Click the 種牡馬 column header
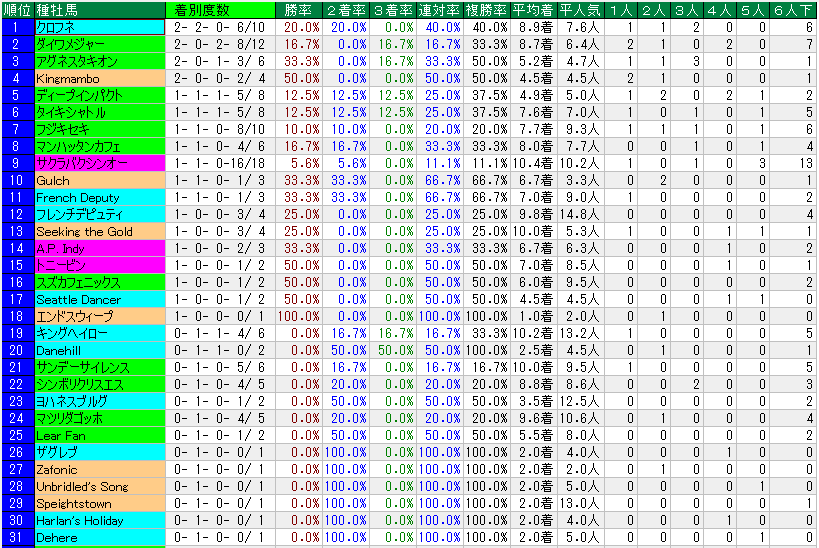The image size is (819, 548). [x=100, y=10]
